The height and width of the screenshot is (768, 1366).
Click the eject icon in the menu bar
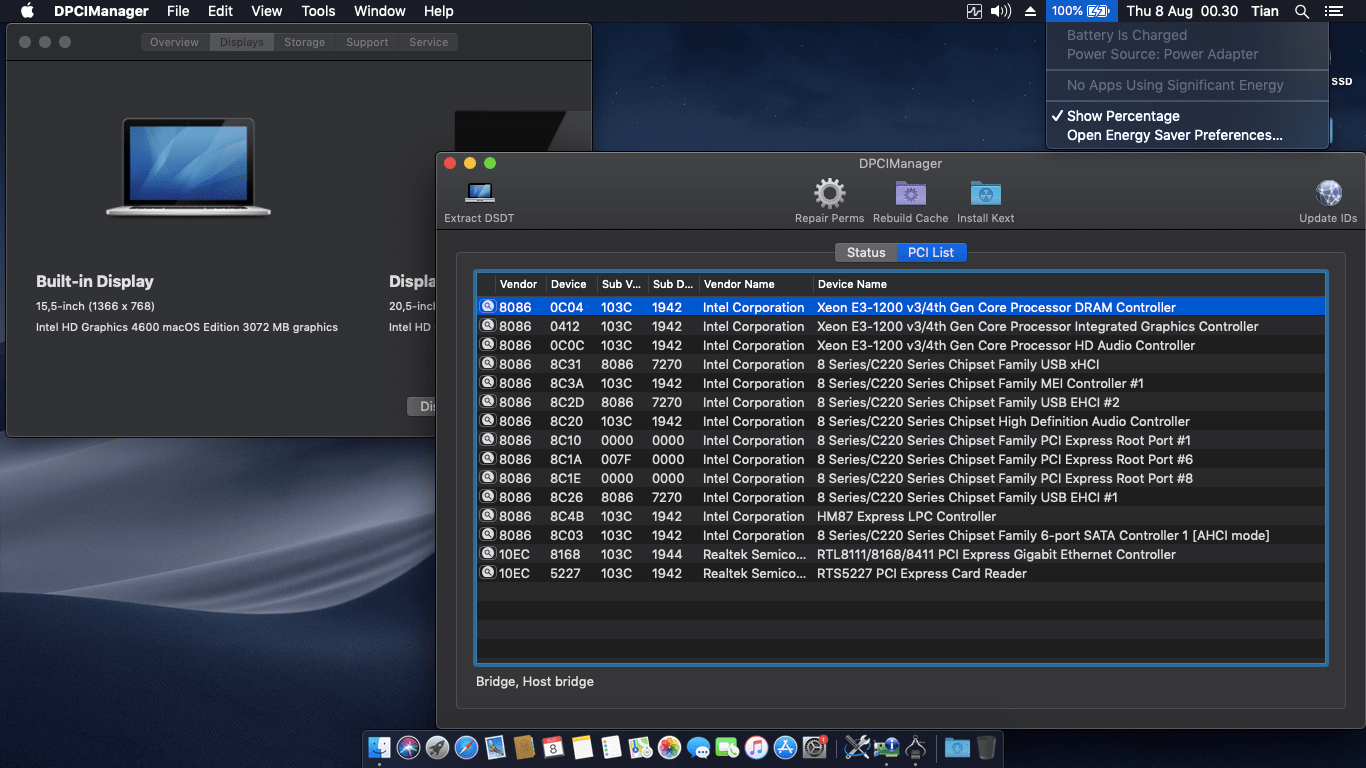(1031, 11)
